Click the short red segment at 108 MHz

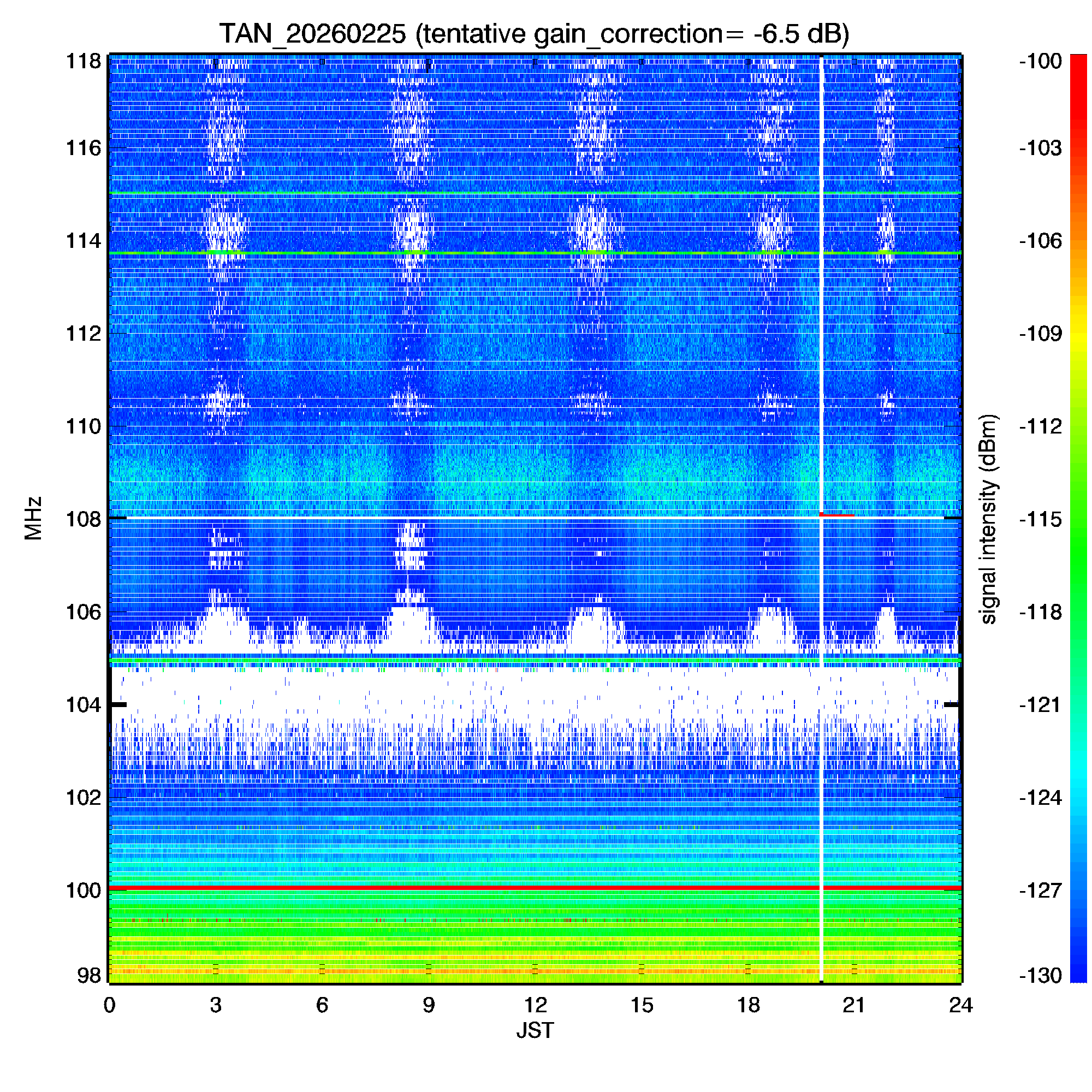(x=837, y=514)
